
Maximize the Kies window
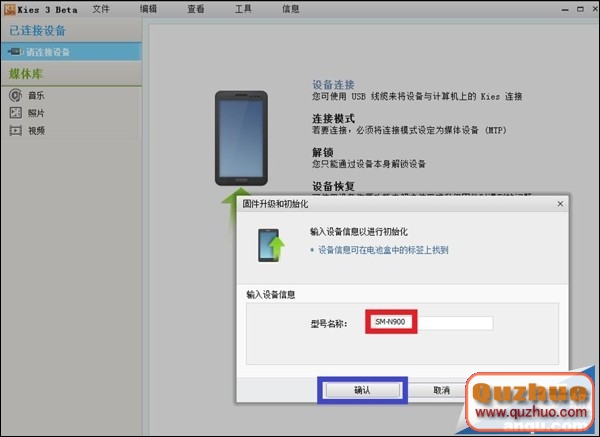coord(580,9)
